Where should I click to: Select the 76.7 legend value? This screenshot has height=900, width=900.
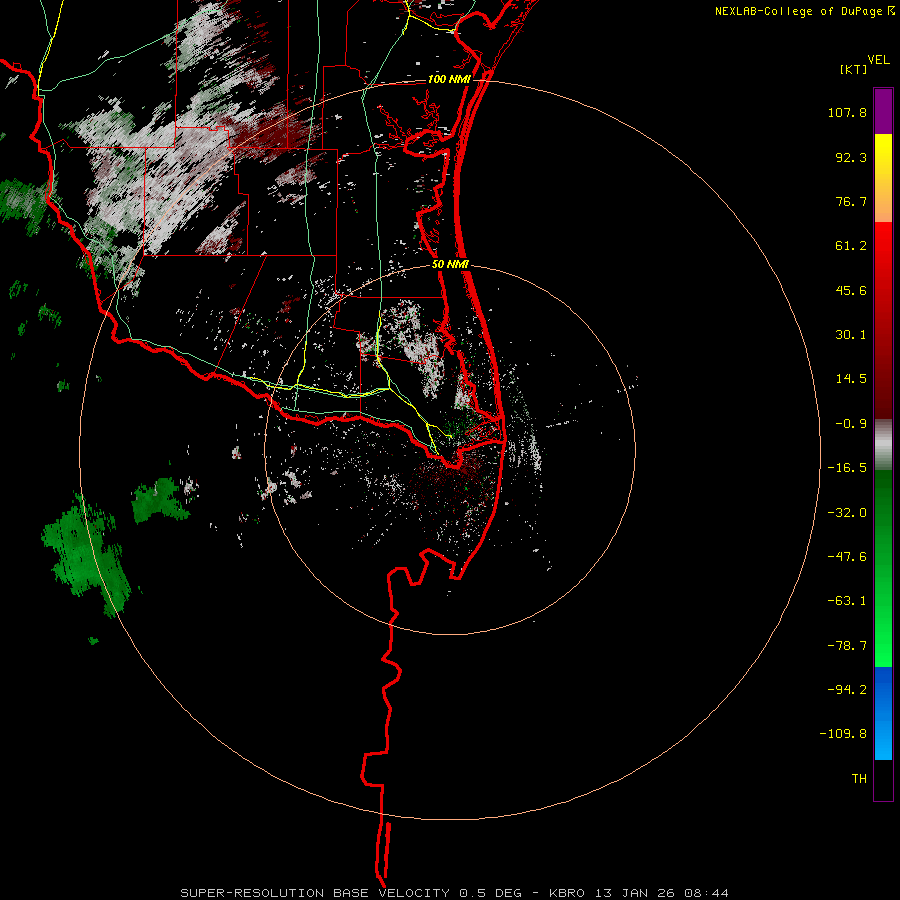(x=851, y=201)
